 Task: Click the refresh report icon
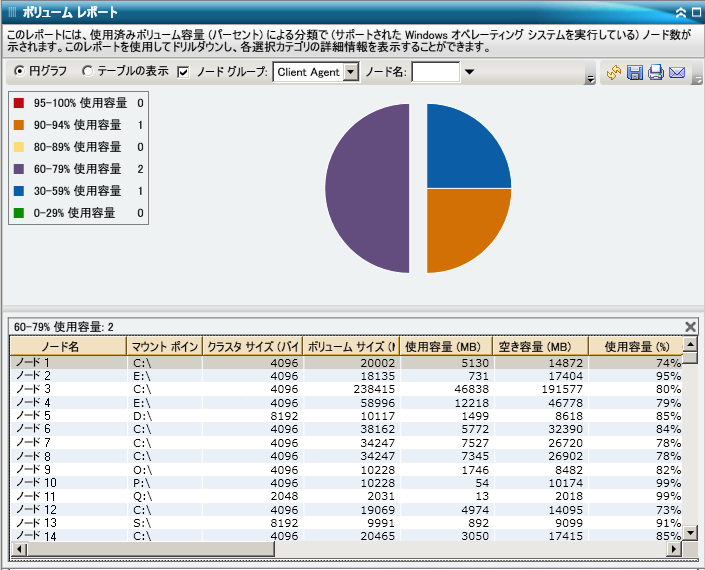pyautogui.click(x=615, y=73)
